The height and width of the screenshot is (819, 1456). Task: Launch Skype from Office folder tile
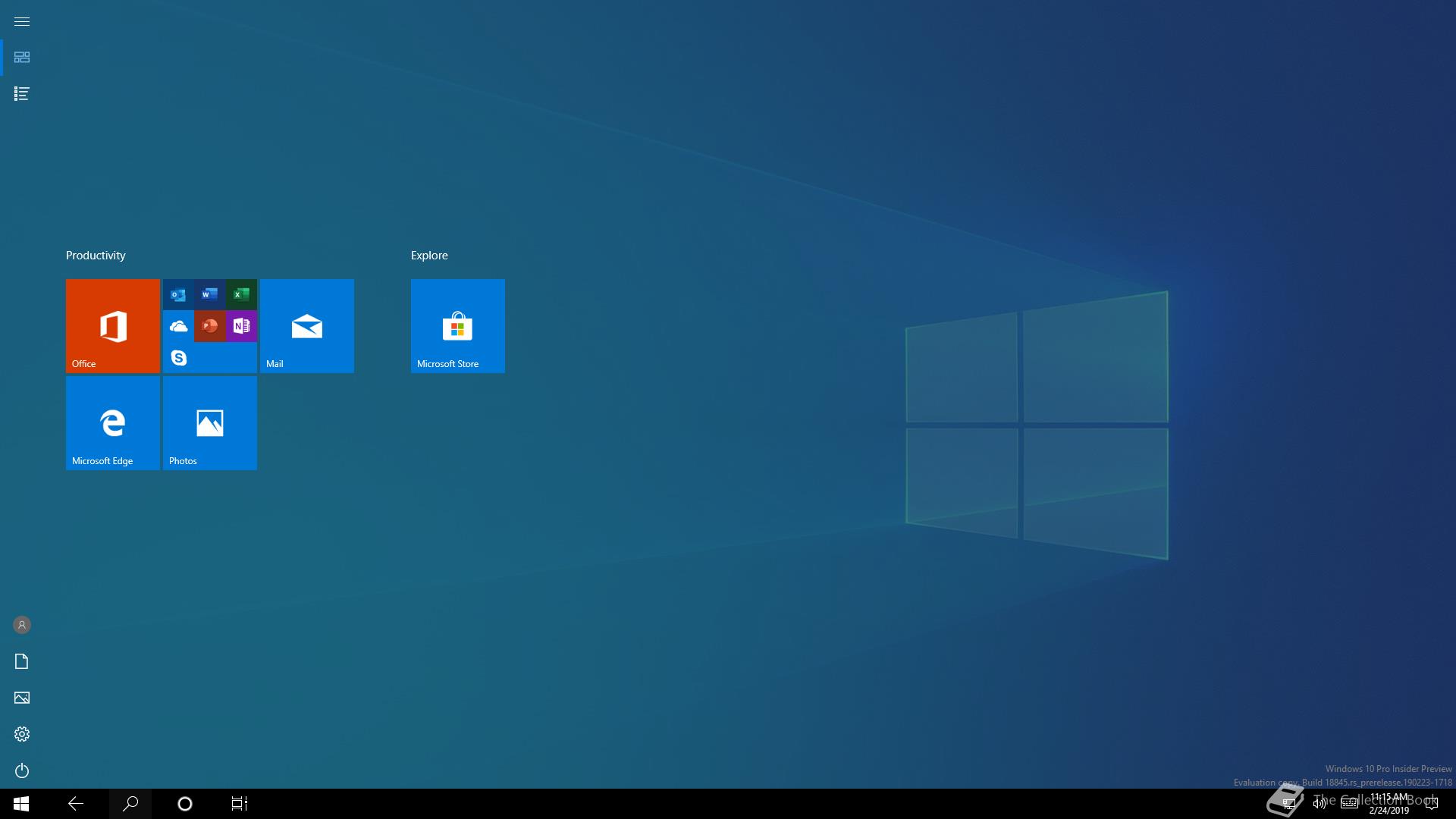(179, 357)
